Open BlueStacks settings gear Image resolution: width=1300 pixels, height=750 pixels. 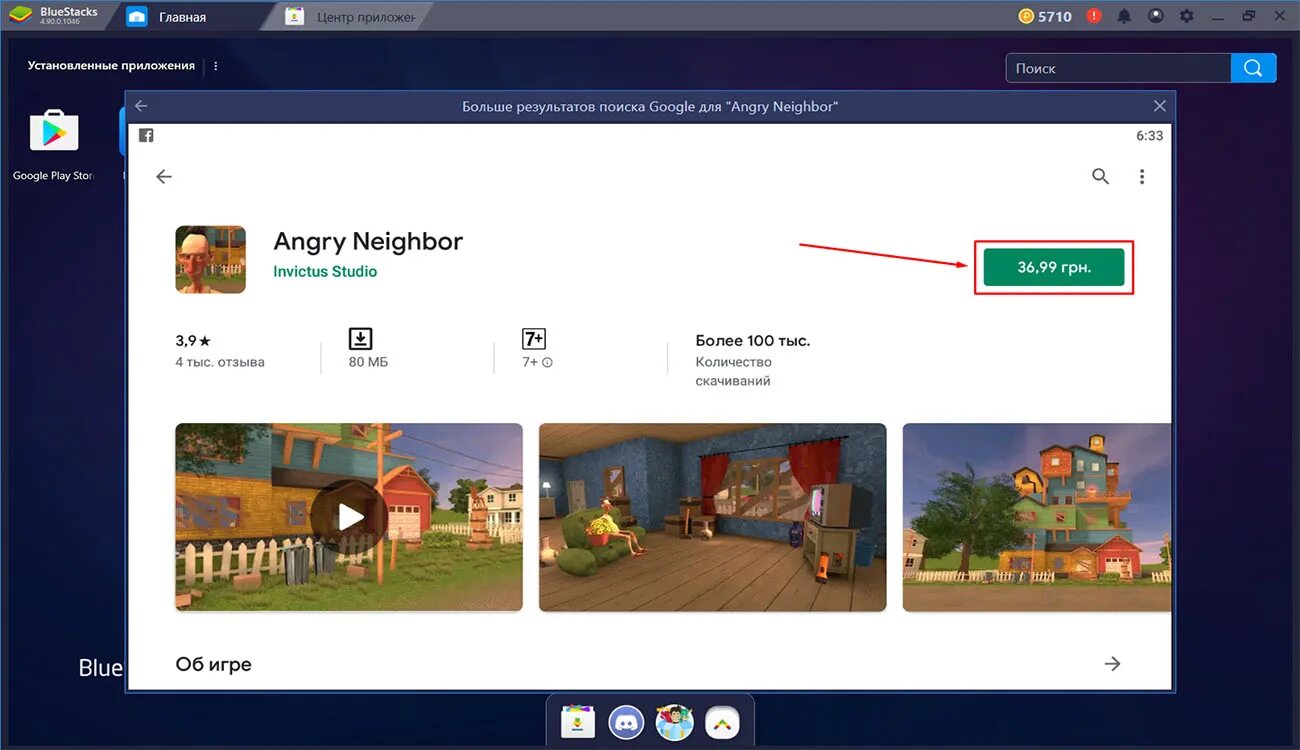click(1187, 15)
